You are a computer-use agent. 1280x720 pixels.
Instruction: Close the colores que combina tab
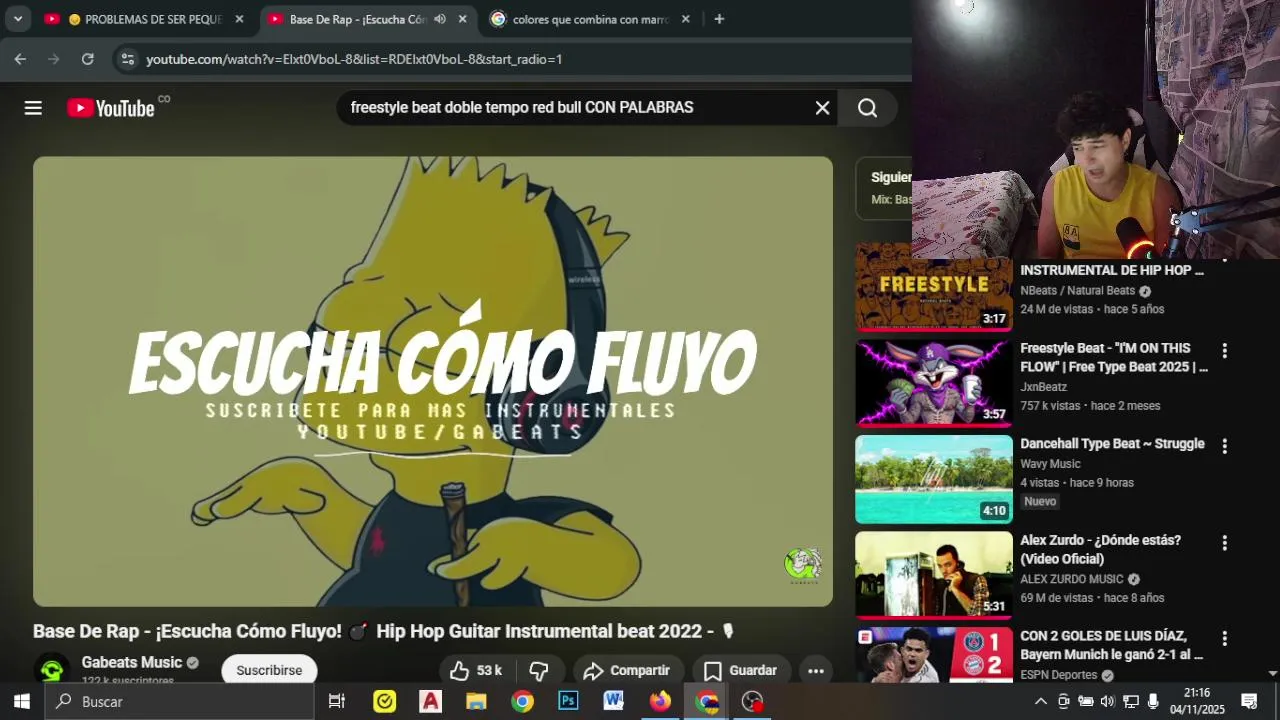click(x=685, y=19)
